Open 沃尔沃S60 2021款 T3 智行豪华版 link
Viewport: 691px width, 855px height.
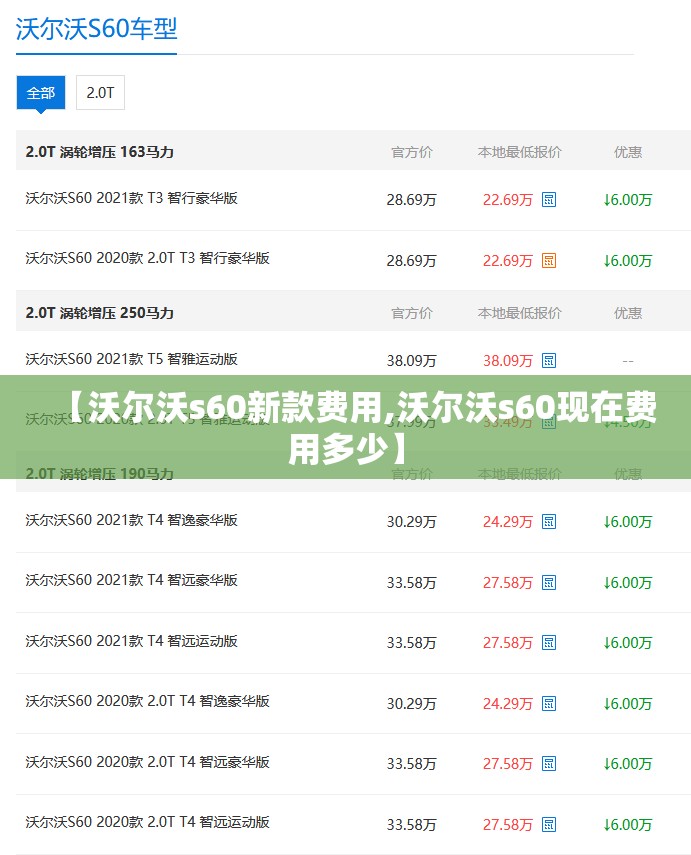click(x=131, y=198)
